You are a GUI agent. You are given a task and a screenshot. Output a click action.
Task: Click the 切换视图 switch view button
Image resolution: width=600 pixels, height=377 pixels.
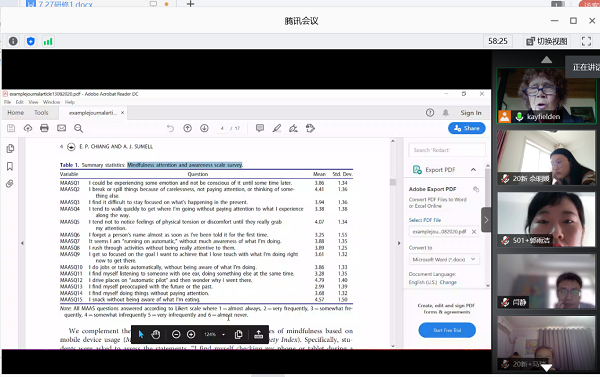coord(547,41)
